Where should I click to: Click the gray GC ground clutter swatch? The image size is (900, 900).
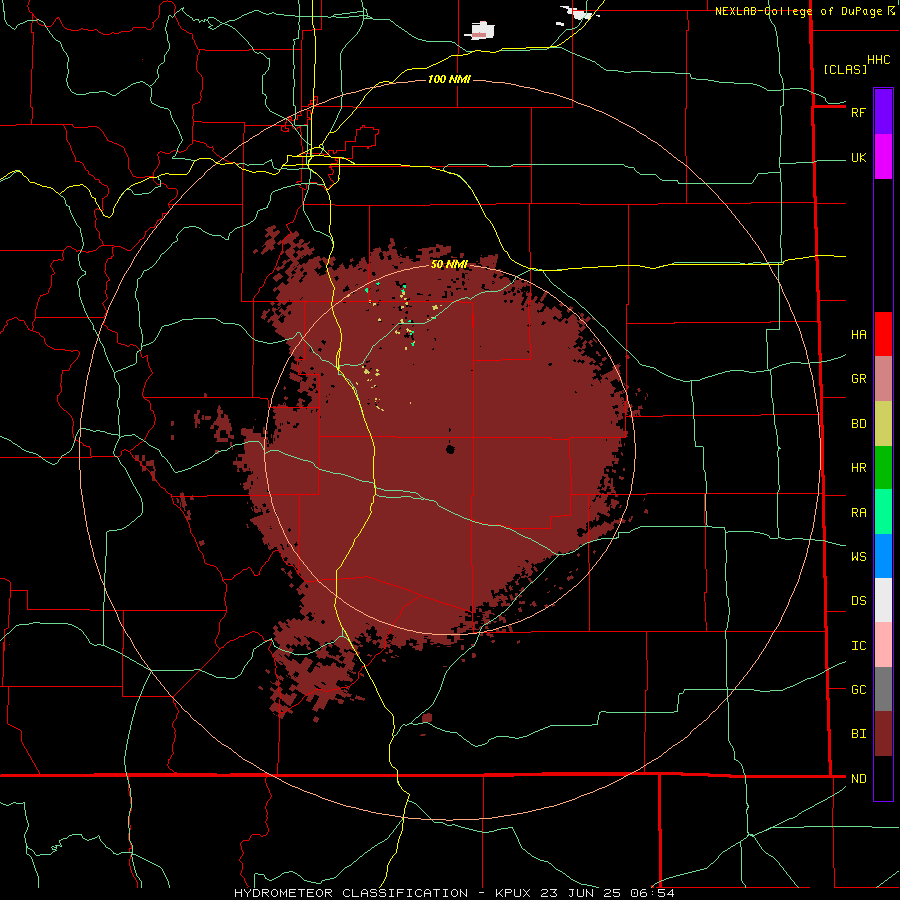coord(883,689)
